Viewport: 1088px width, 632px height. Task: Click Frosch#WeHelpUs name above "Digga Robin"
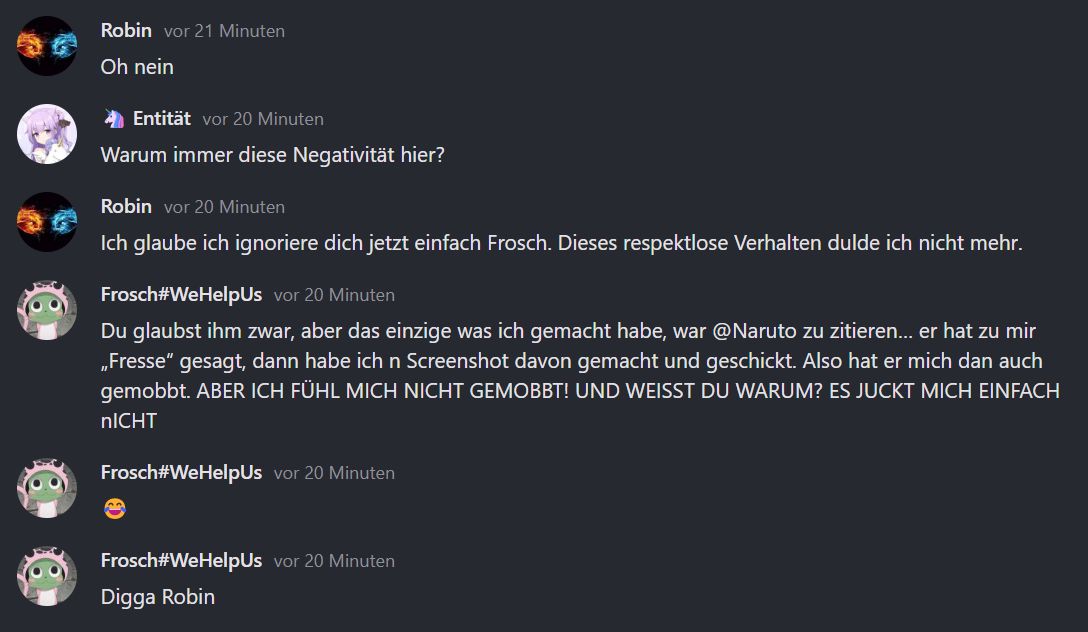[x=181, y=561]
